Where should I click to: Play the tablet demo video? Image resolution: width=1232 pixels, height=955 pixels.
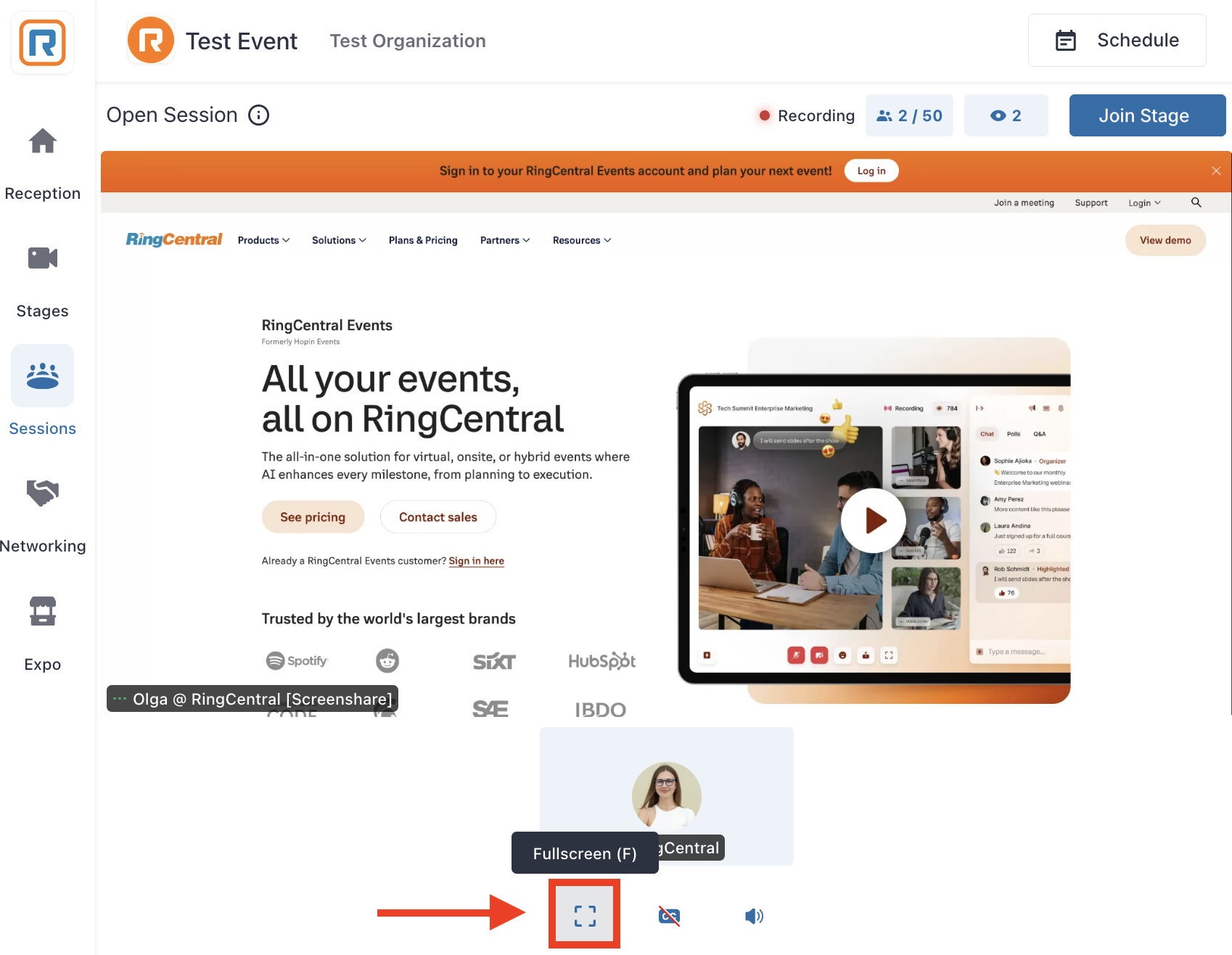click(874, 520)
